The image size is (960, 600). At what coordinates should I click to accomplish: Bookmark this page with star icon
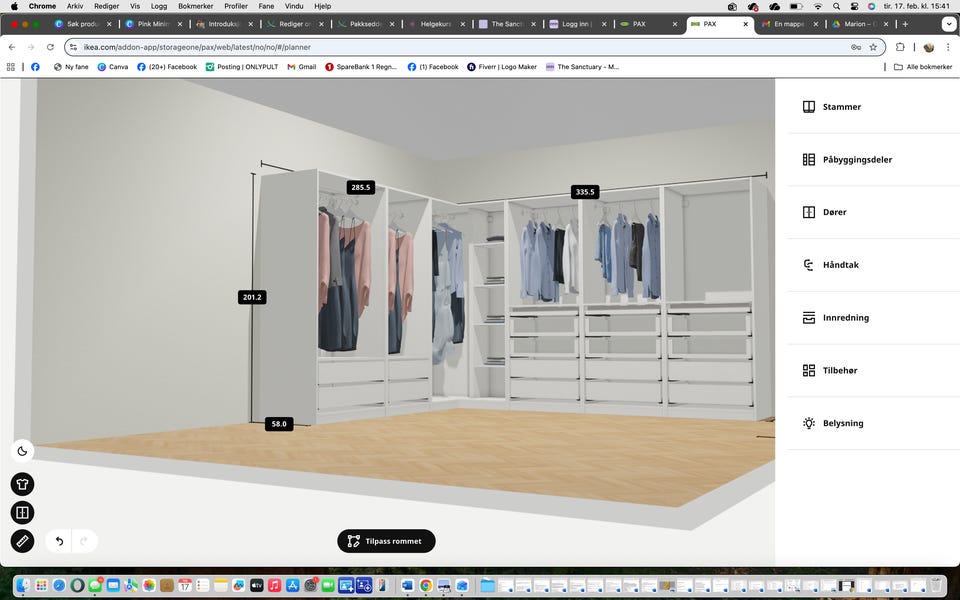pos(873,47)
